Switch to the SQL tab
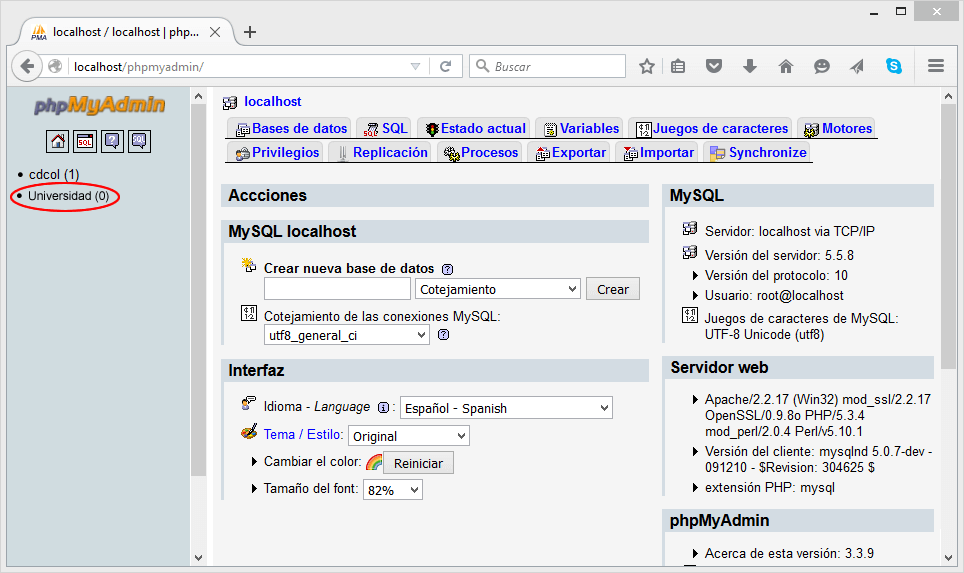 pyautogui.click(x=385, y=128)
